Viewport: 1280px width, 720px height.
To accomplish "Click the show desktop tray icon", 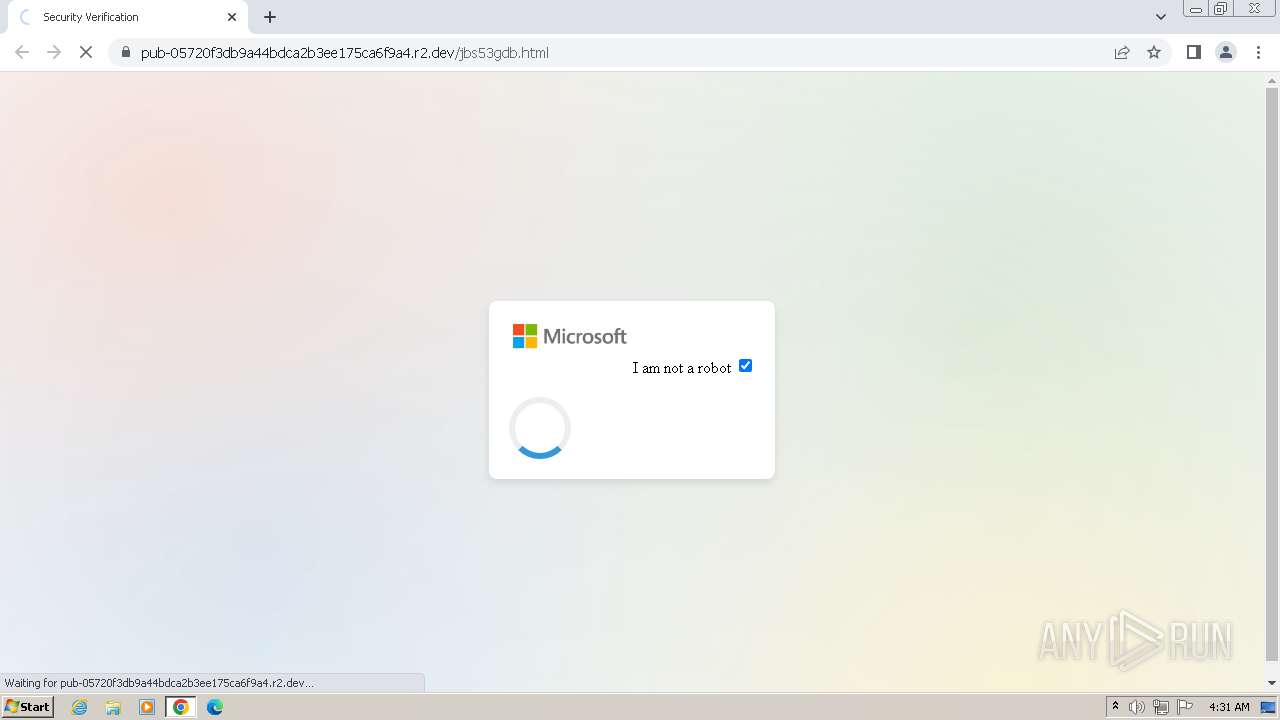I will 1268,707.
